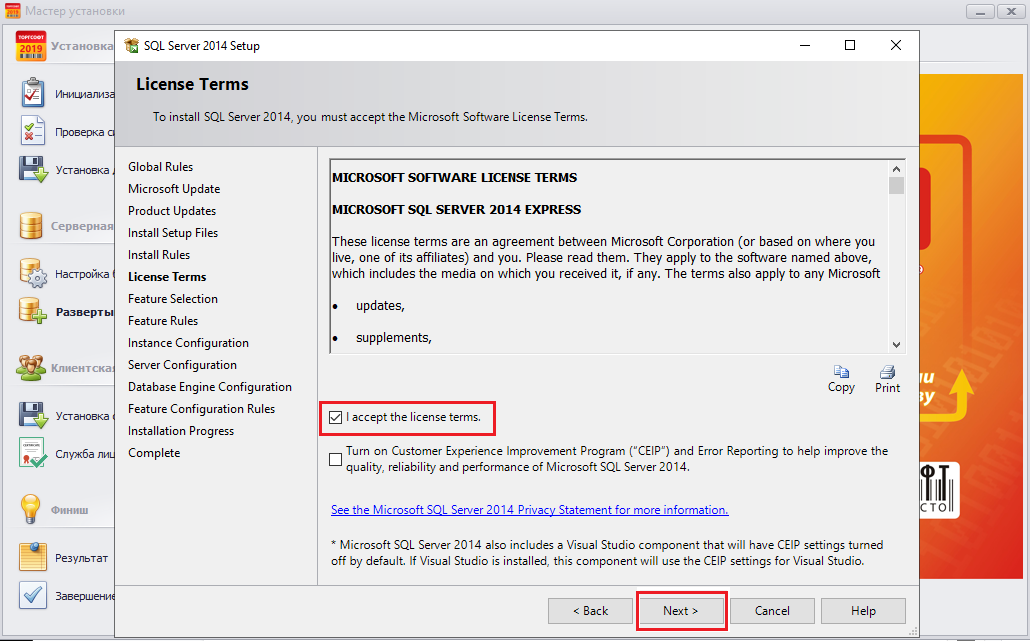Click the system check icon with checkmarks
Screen dimensions: 1030x641
click(x=33, y=131)
